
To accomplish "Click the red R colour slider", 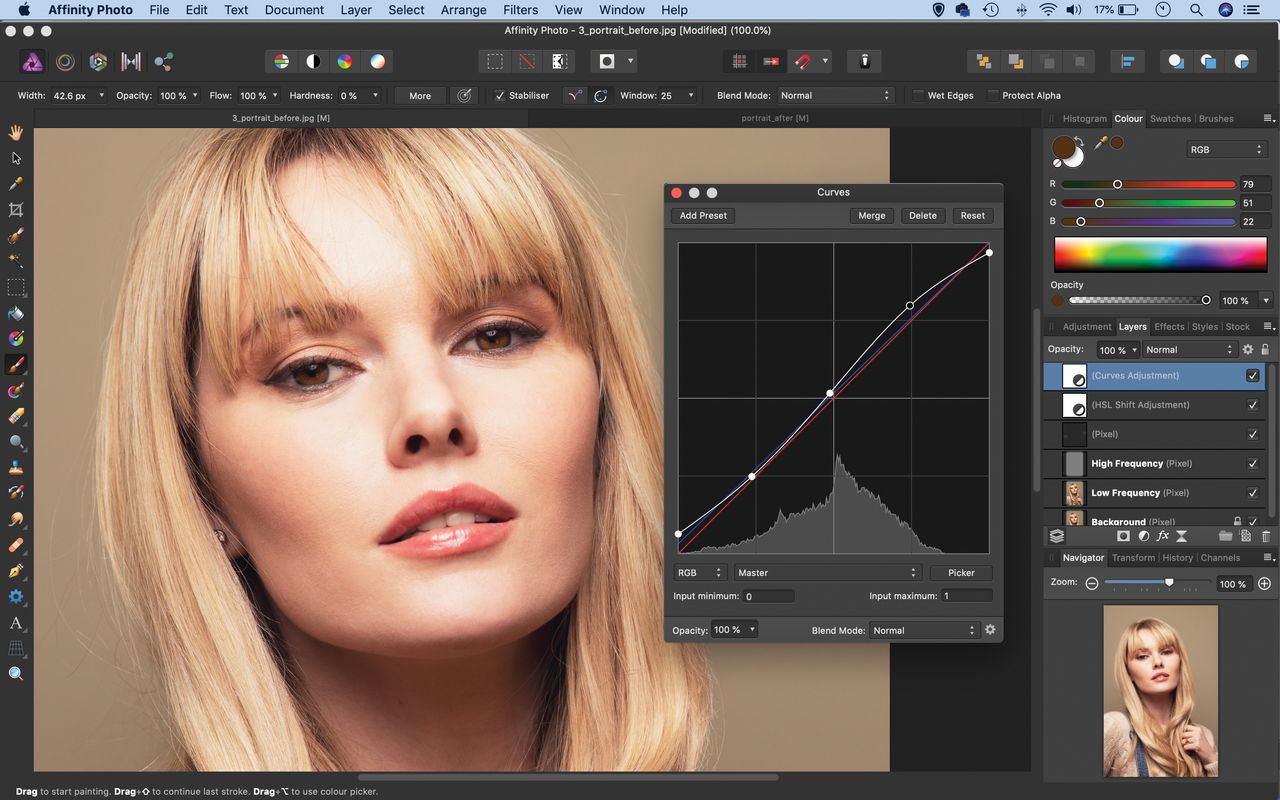I will coord(1148,185).
